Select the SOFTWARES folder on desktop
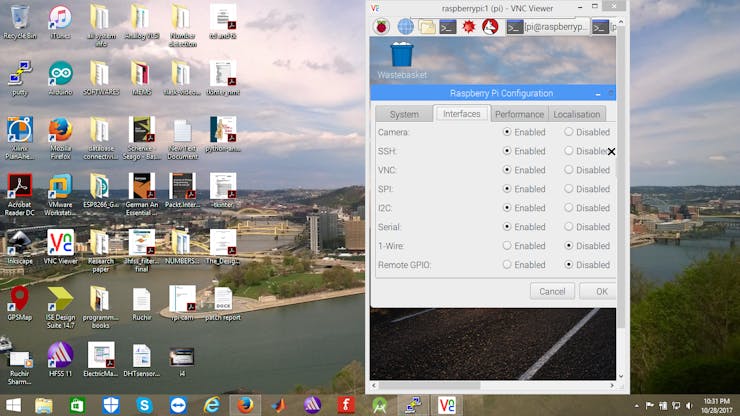The height and width of the screenshot is (416, 740). click(x=101, y=78)
